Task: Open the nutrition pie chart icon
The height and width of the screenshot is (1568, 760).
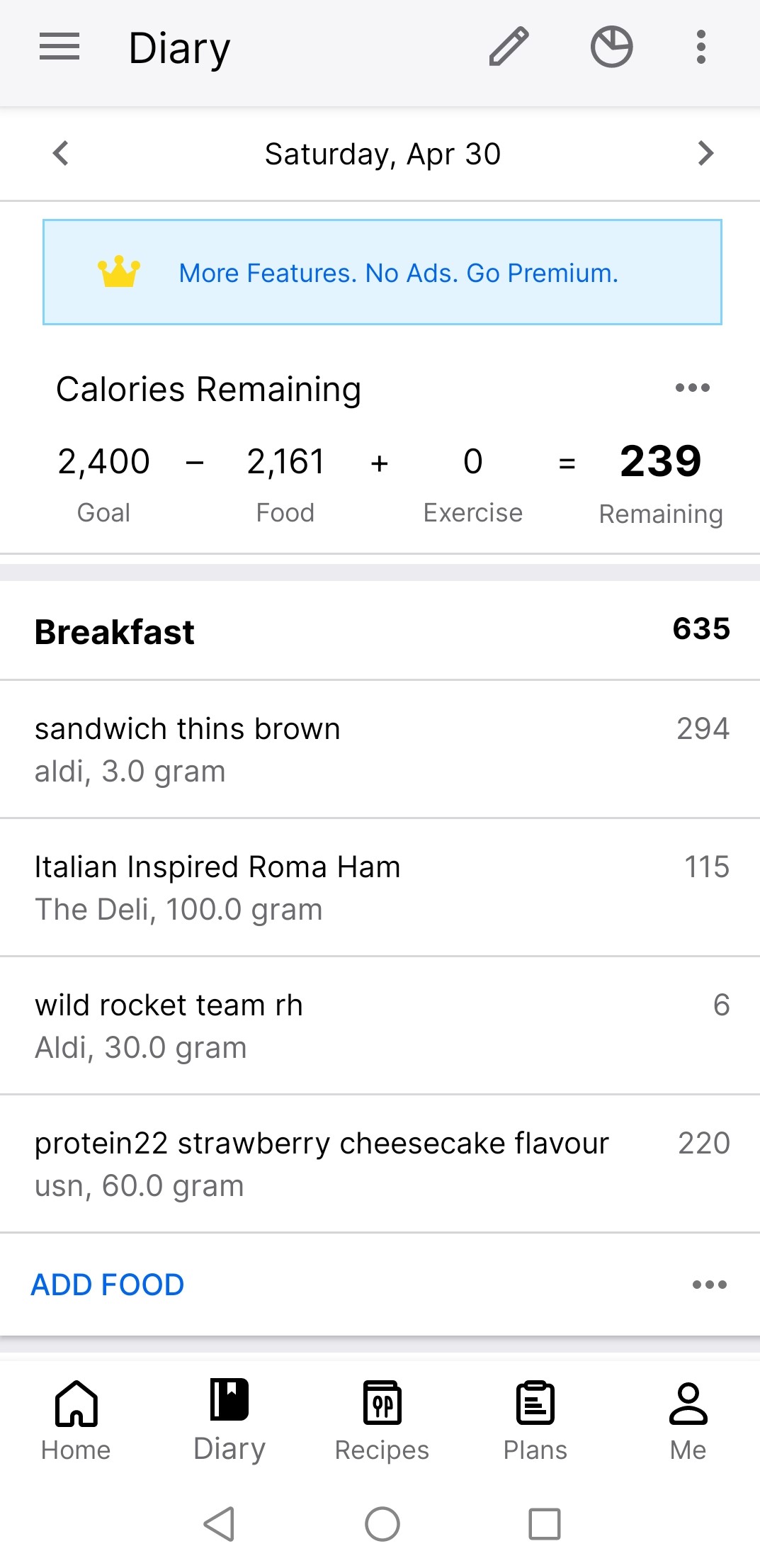Action: click(611, 47)
